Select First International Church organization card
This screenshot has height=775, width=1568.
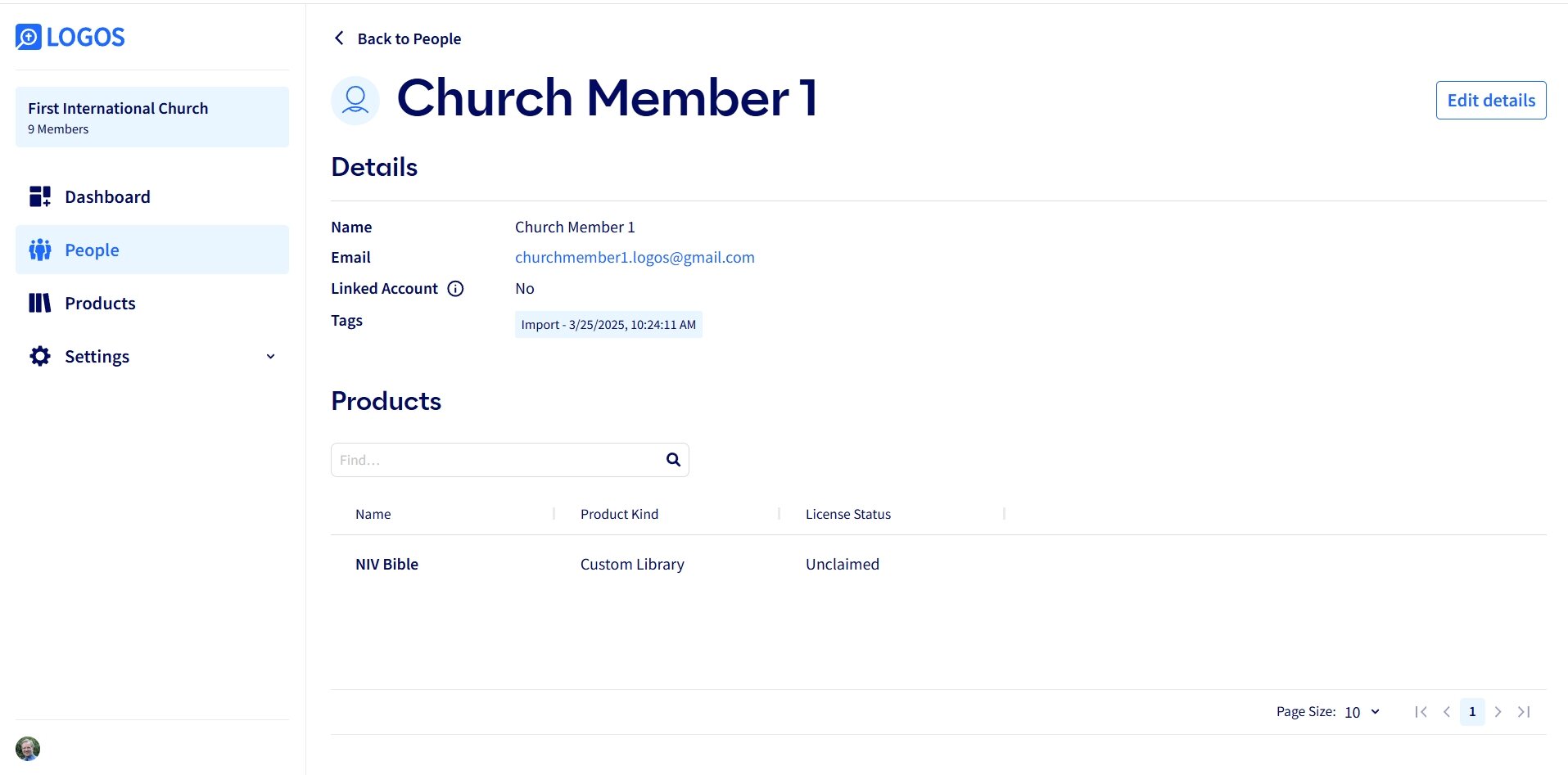[x=152, y=117]
